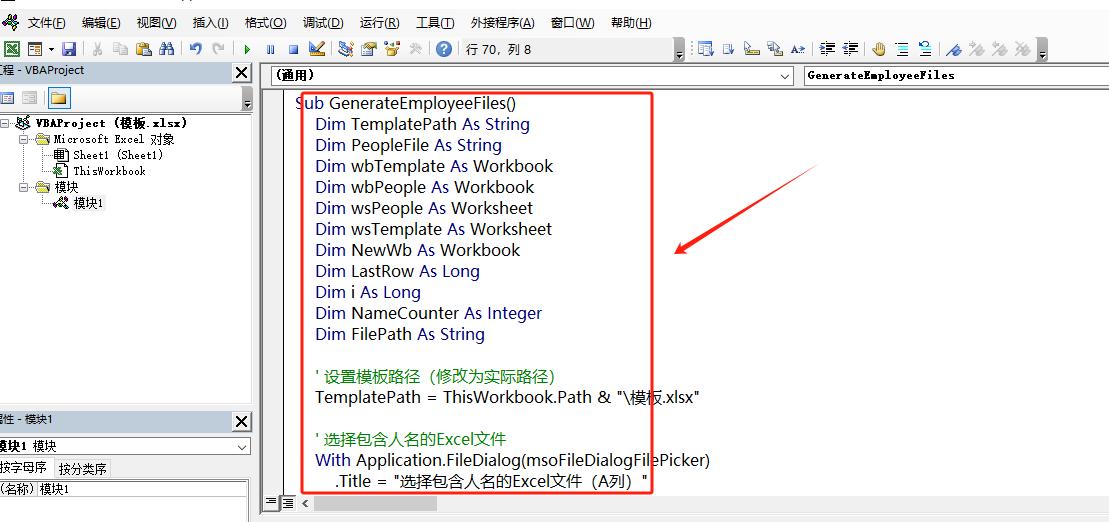Toggle Folders view in project panel

point(59,98)
